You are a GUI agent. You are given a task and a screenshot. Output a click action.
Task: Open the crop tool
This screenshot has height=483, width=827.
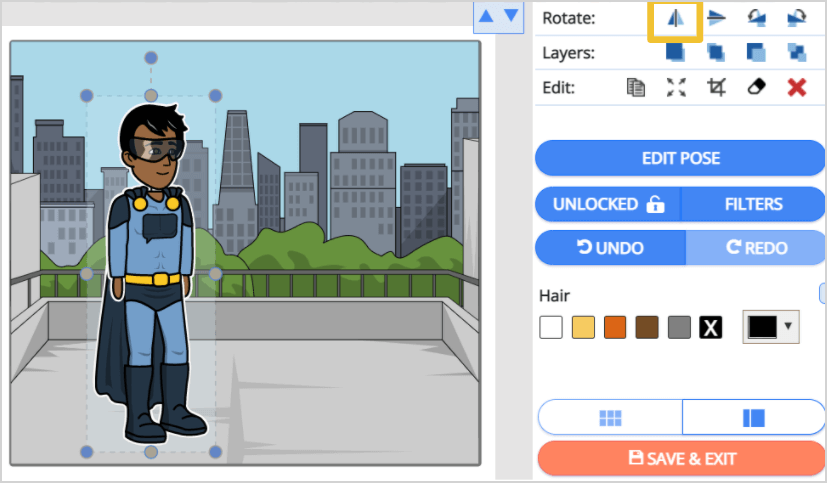[x=716, y=87]
